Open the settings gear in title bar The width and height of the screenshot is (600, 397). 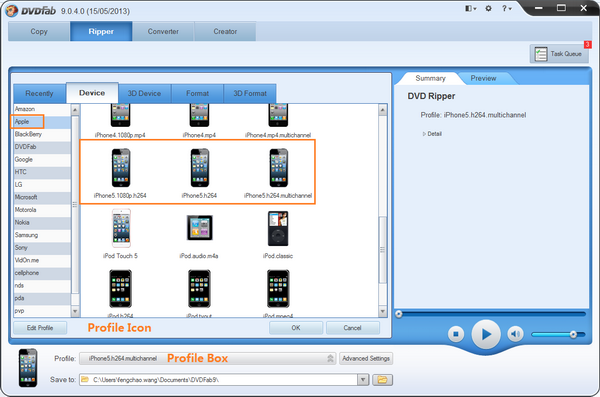click(488, 8)
